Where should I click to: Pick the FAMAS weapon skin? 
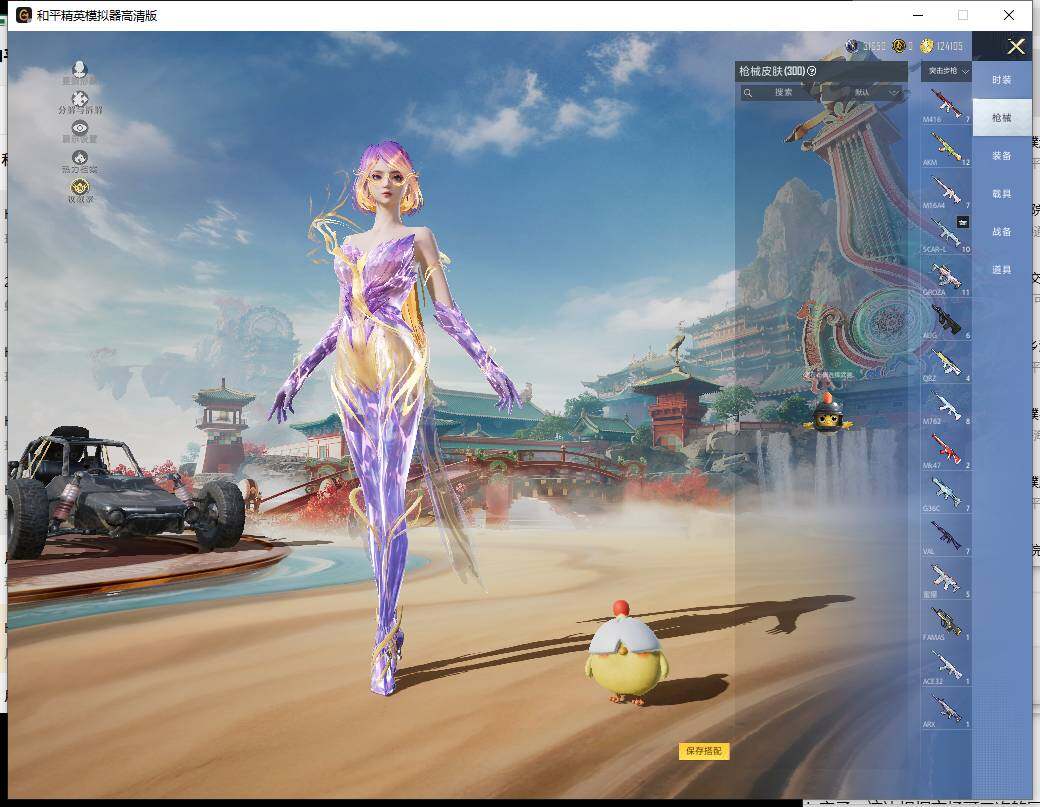pos(946,622)
